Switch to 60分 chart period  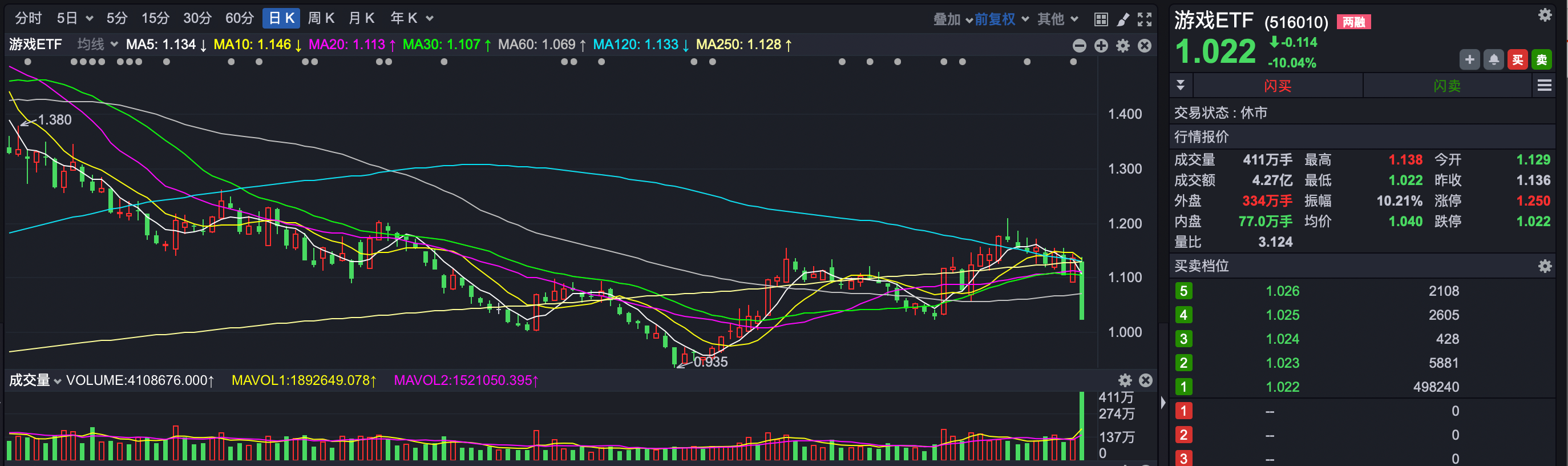pos(239,18)
